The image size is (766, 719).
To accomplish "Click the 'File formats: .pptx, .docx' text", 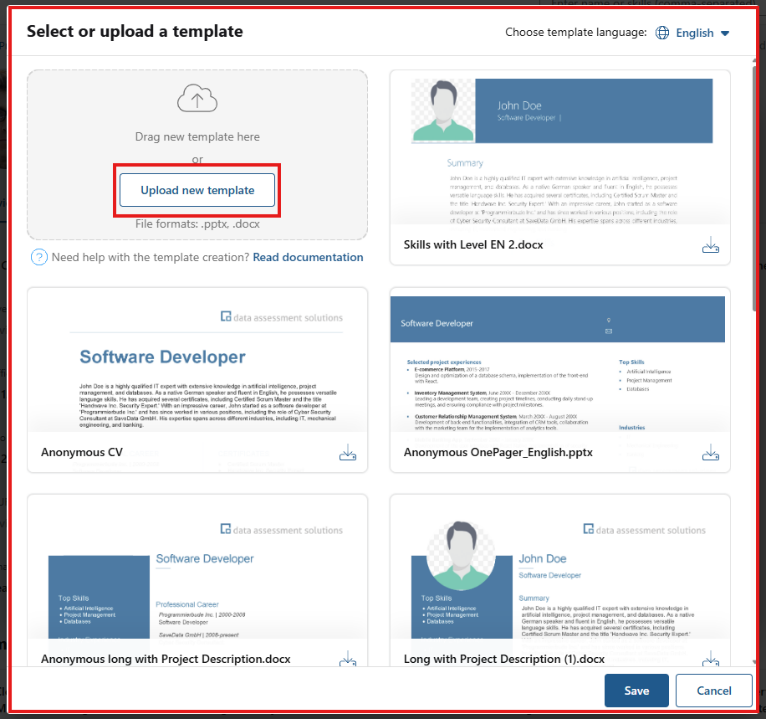I will 197,224.
